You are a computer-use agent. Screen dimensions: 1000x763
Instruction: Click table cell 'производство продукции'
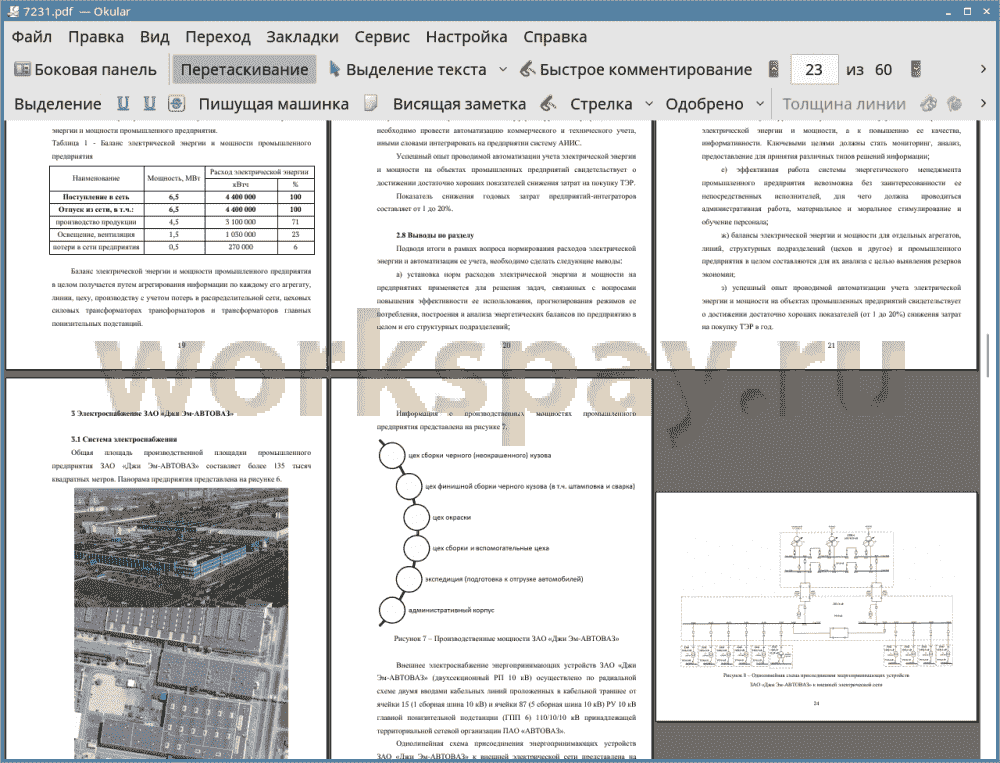click(96, 222)
